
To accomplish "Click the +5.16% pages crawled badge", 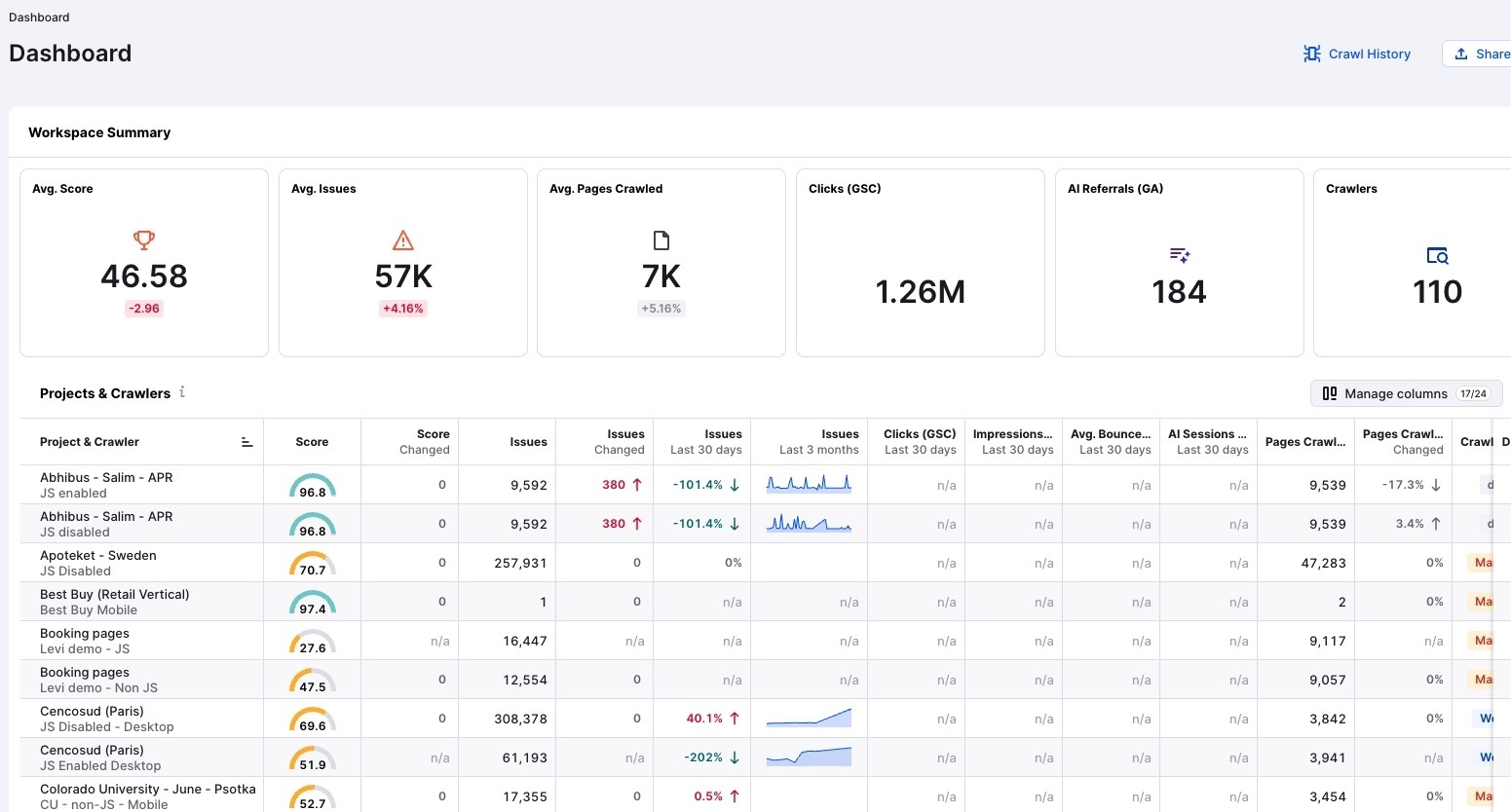I will click(661, 309).
